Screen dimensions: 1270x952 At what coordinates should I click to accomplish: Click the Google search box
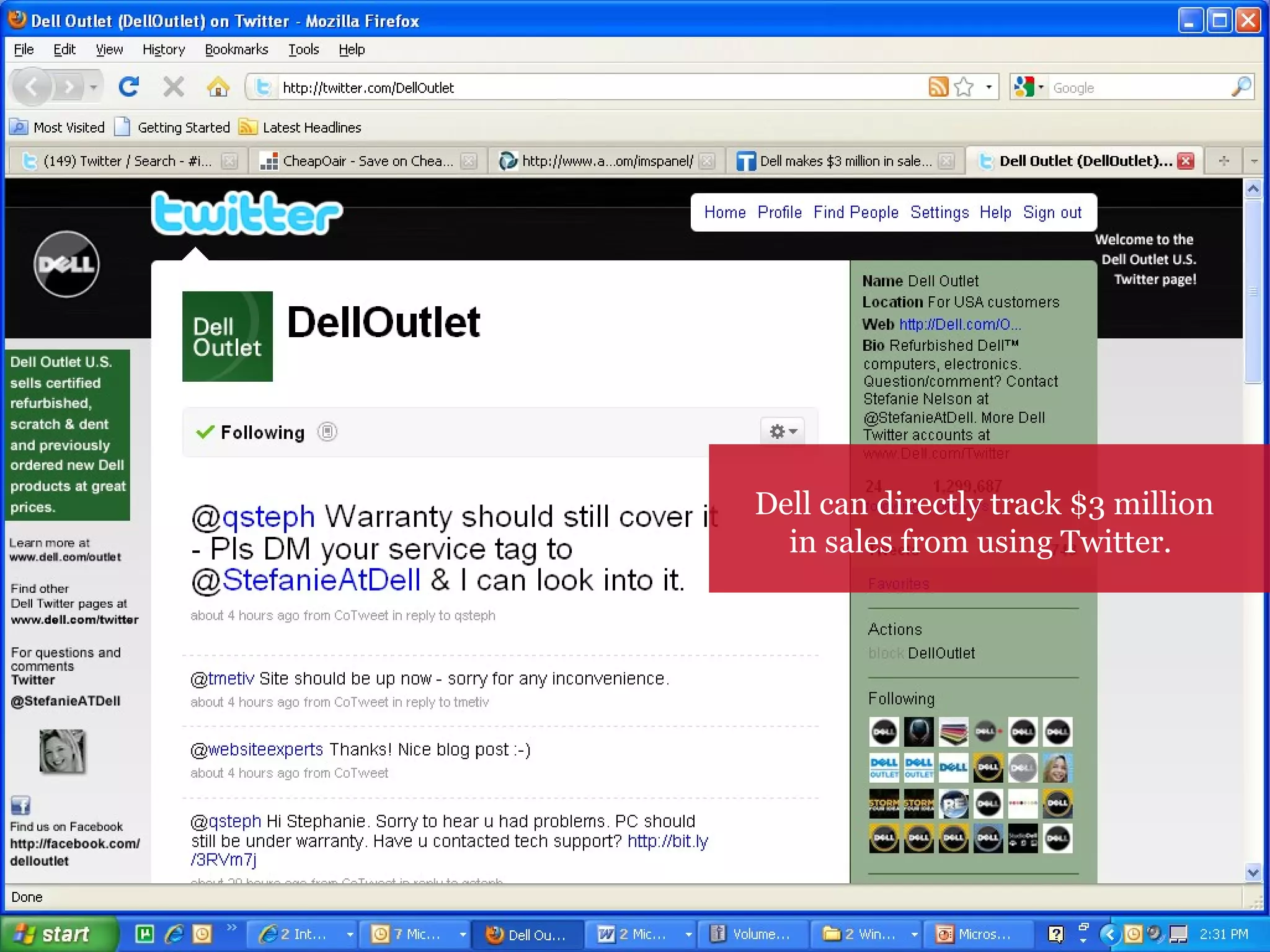point(1140,87)
